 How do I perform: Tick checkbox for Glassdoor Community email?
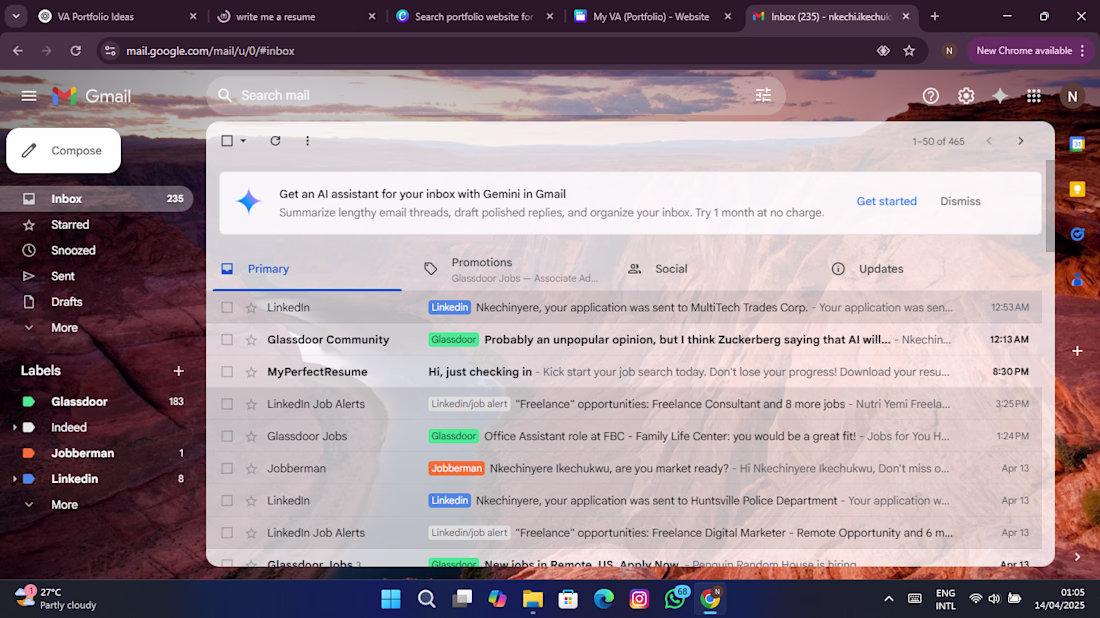click(227, 340)
